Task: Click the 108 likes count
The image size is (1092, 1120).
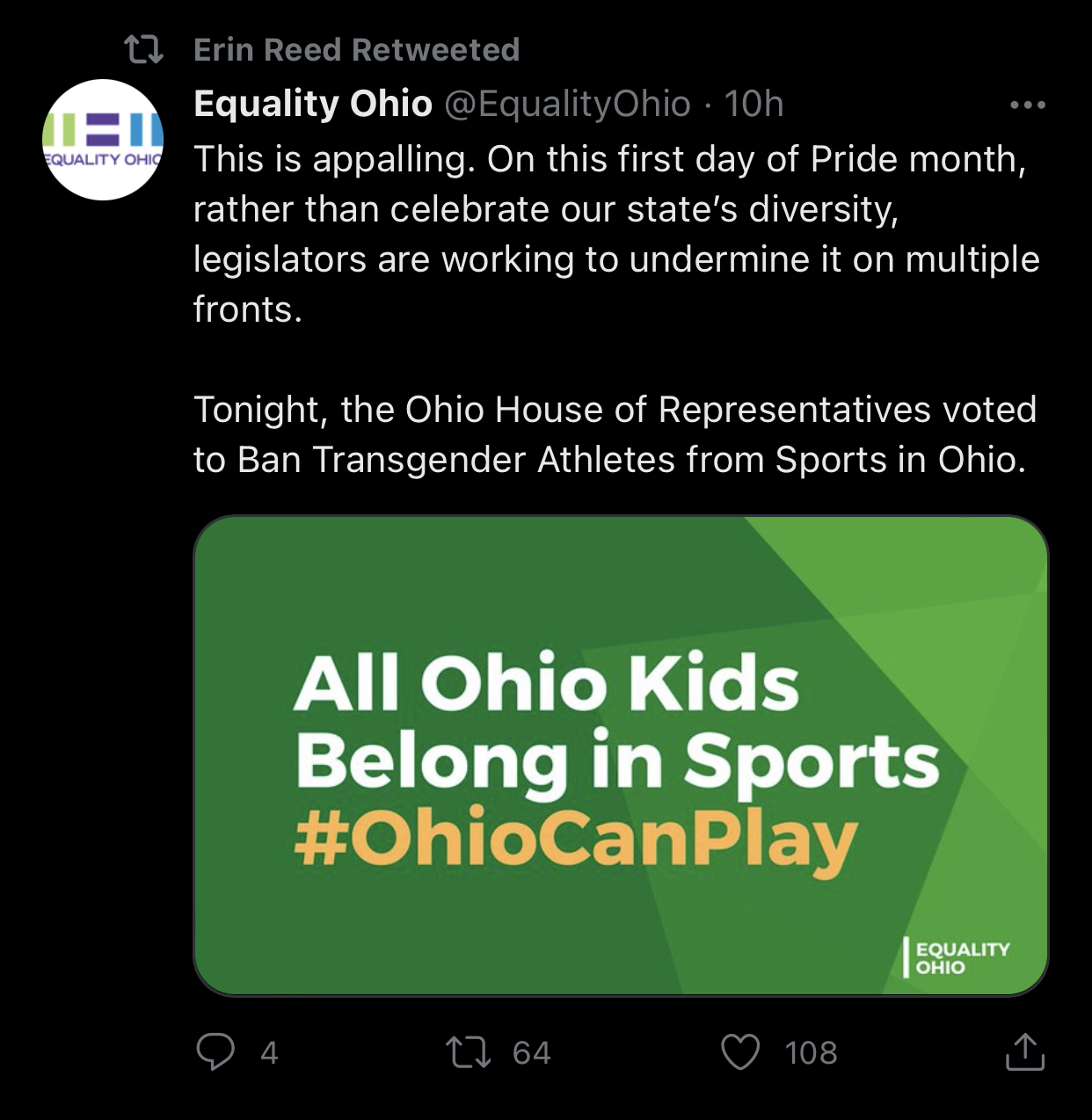Action: 811,1052
